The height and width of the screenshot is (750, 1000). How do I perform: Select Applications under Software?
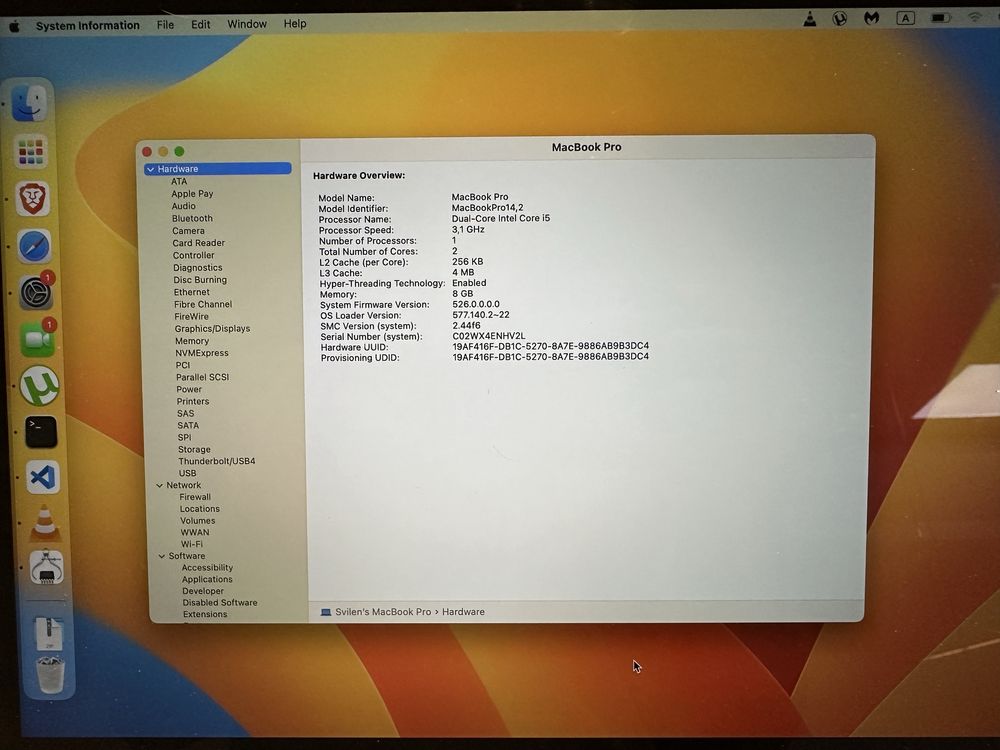(x=207, y=579)
